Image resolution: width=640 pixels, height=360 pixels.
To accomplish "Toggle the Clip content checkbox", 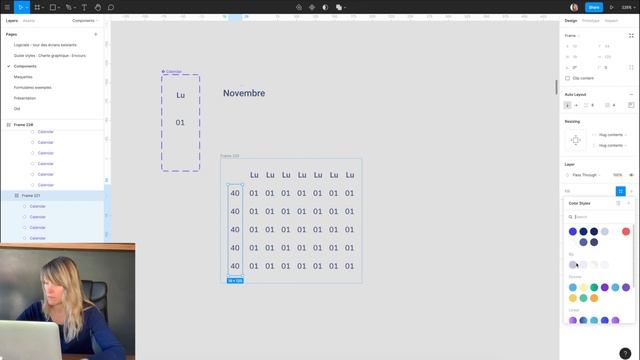I will (567, 78).
